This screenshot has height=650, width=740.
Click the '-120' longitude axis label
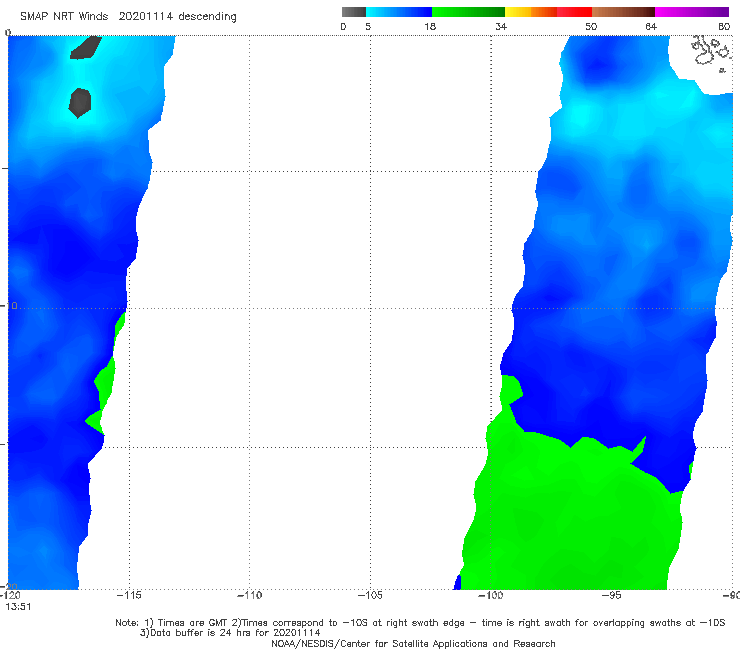pos(11,595)
